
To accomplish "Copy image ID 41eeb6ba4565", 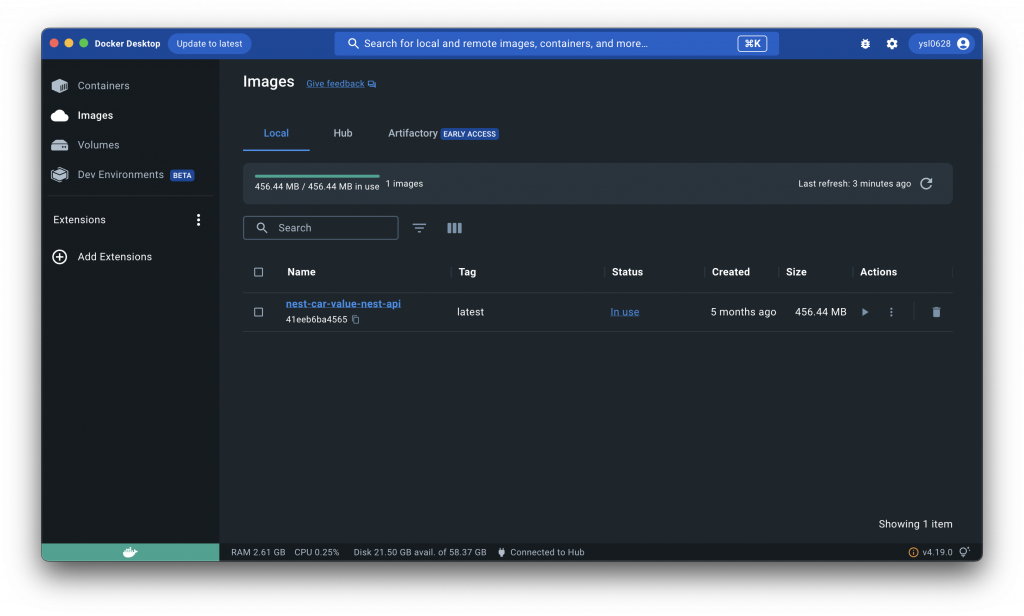I will [x=356, y=319].
